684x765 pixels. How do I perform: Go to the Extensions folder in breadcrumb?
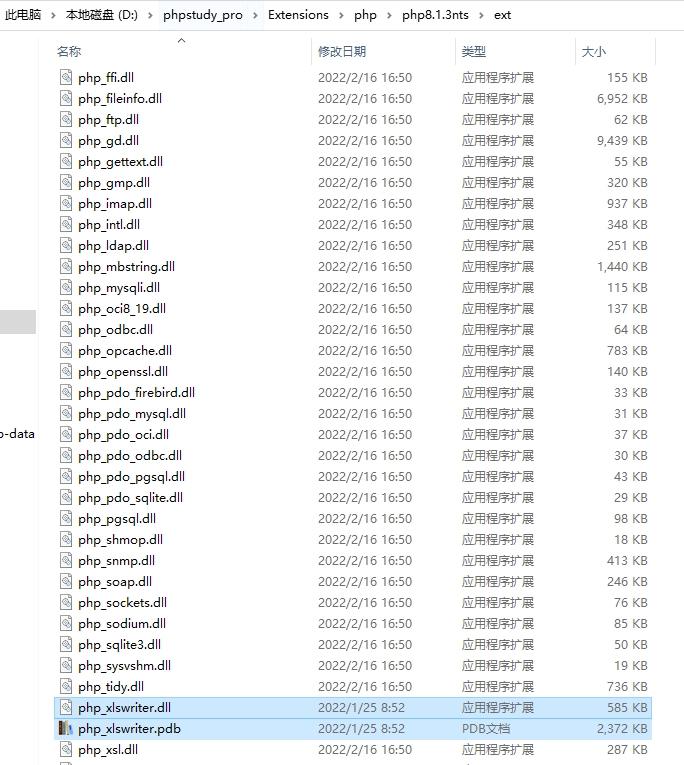tap(298, 15)
